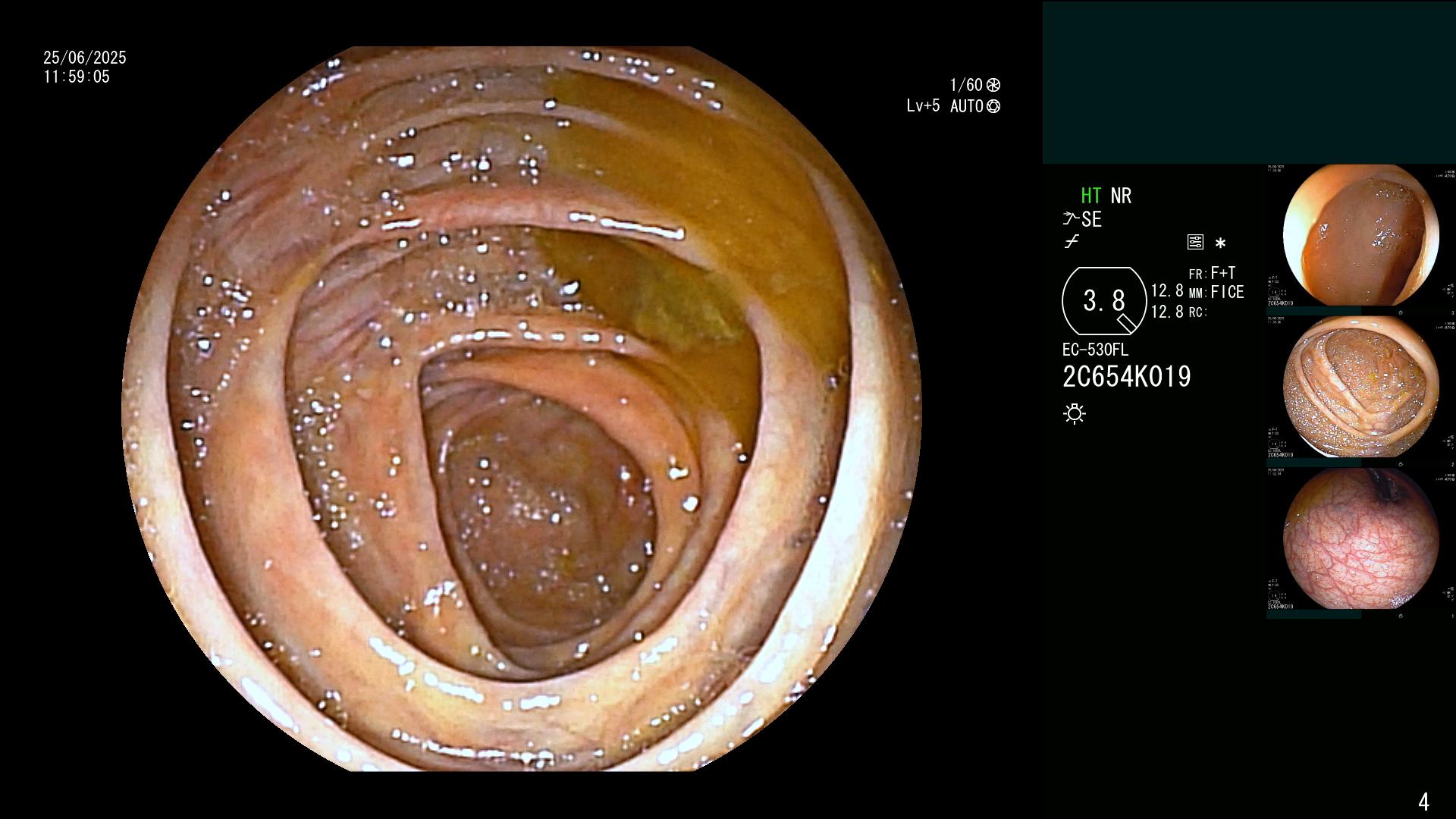Viewport: 1456px width, 819px height.
Task: Open the bottom thumbnail showing vascular pattern
Action: tap(1360, 539)
